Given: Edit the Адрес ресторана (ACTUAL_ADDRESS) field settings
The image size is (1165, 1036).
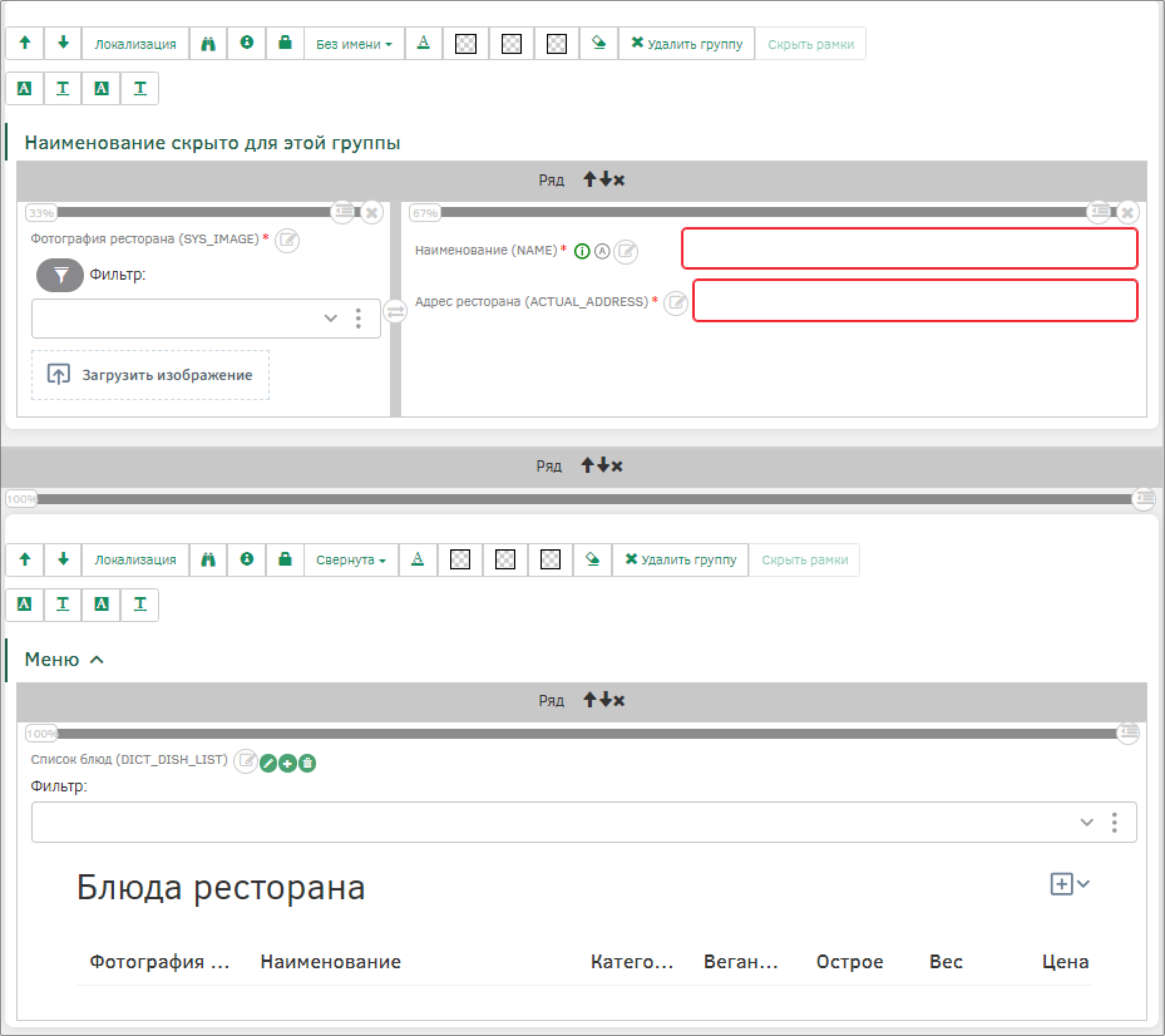Looking at the screenshot, I should (x=676, y=304).
